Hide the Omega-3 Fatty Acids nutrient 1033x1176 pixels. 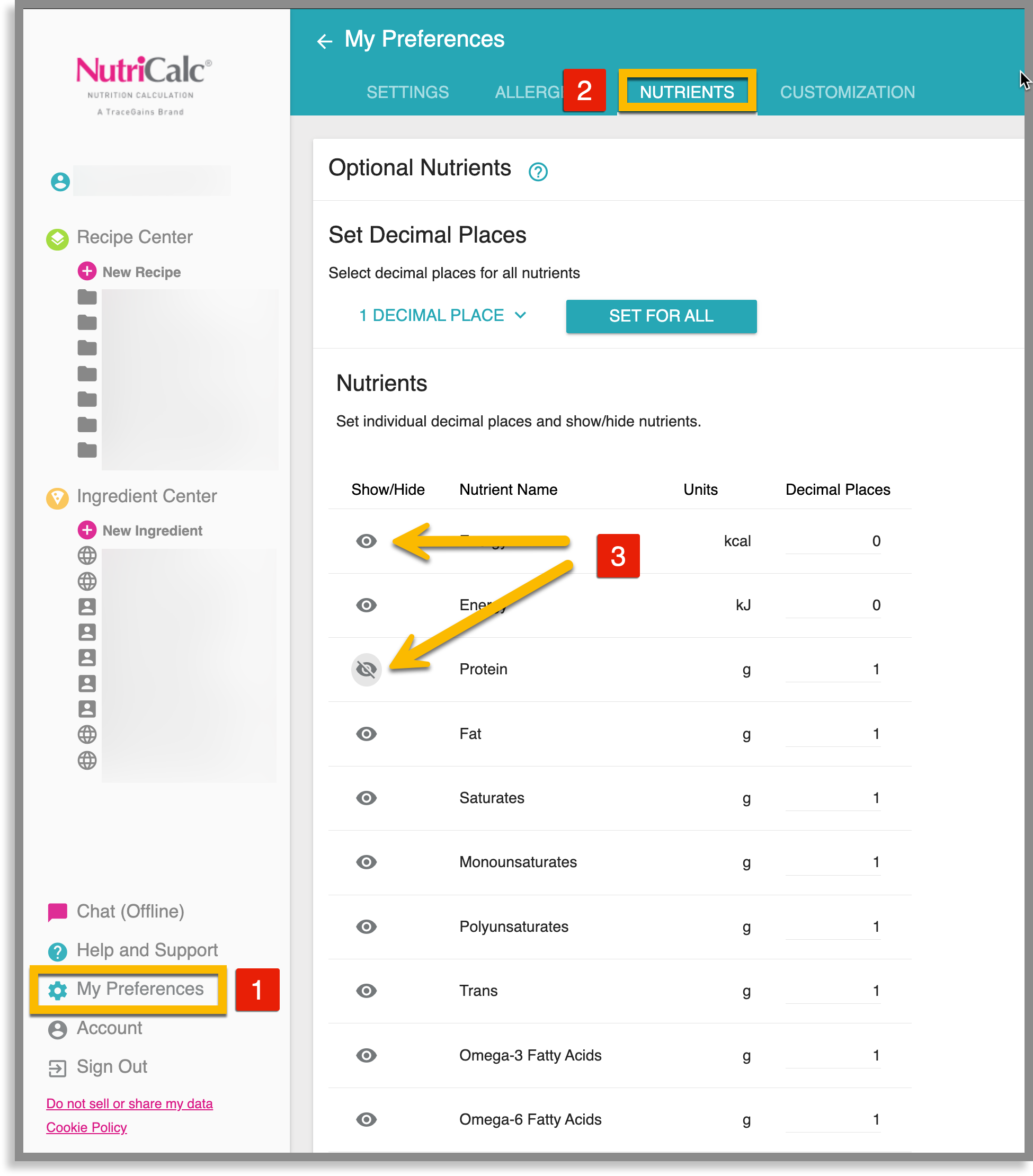[366, 1055]
